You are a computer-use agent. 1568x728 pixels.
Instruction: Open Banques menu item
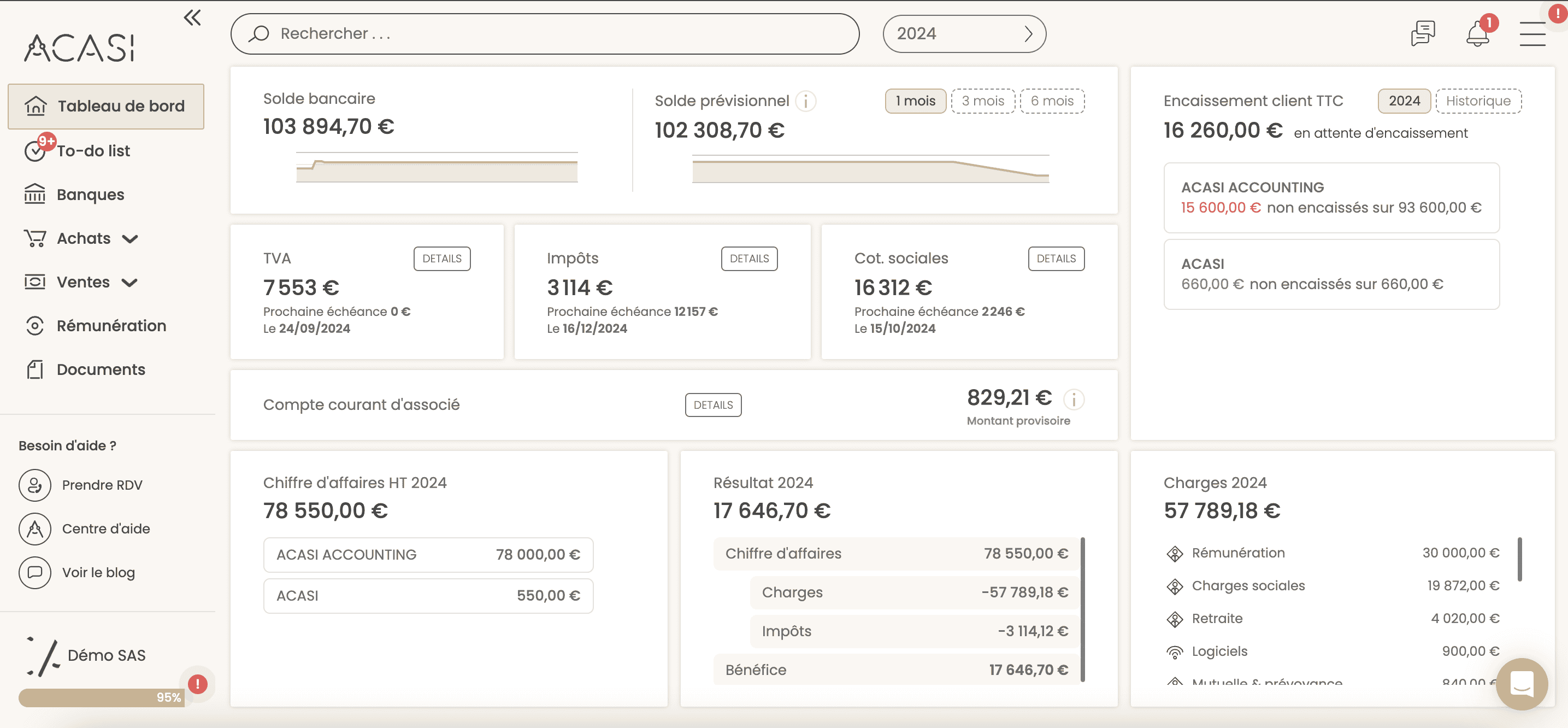pyautogui.click(x=90, y=195)
